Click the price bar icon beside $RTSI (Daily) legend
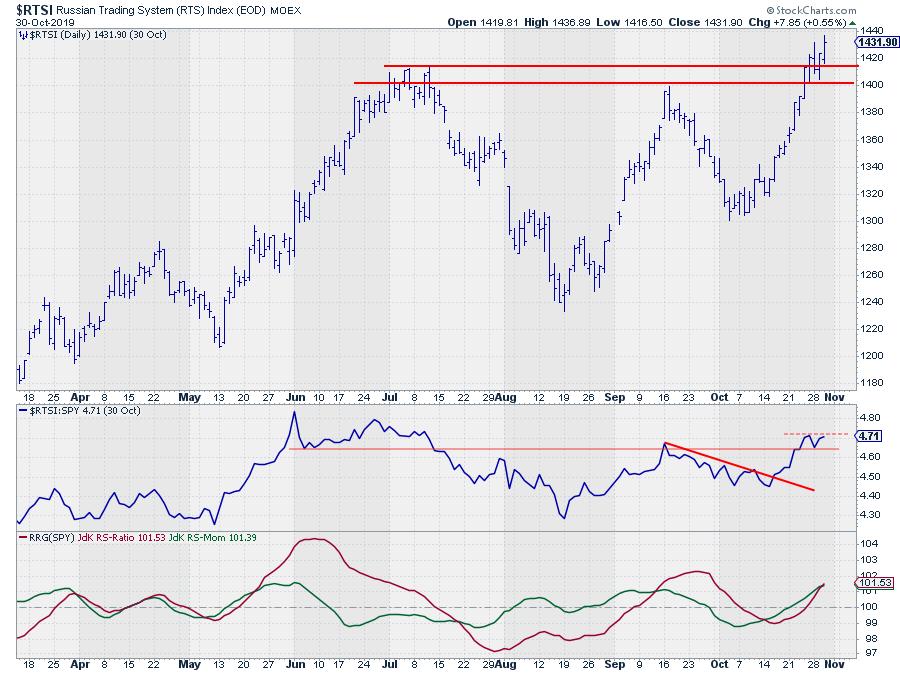The width and height of the screenshot is (900, 673). coord(22,34)
